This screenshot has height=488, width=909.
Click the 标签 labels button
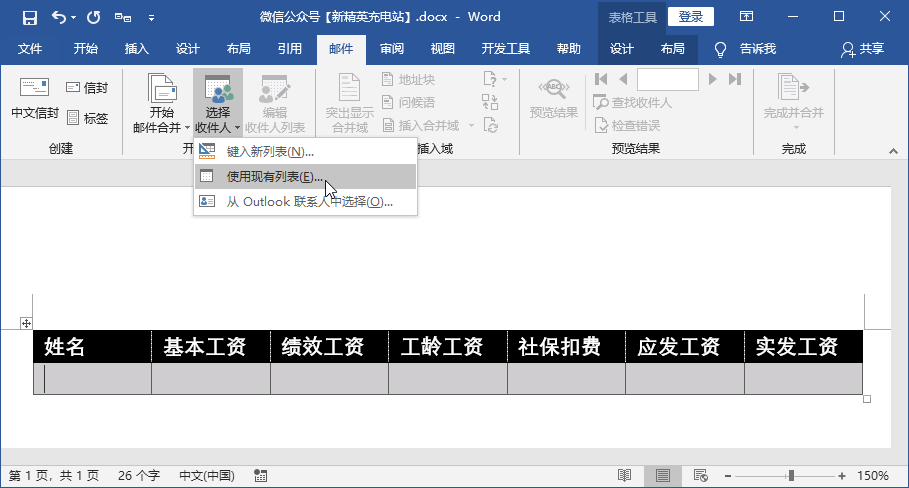87,118
